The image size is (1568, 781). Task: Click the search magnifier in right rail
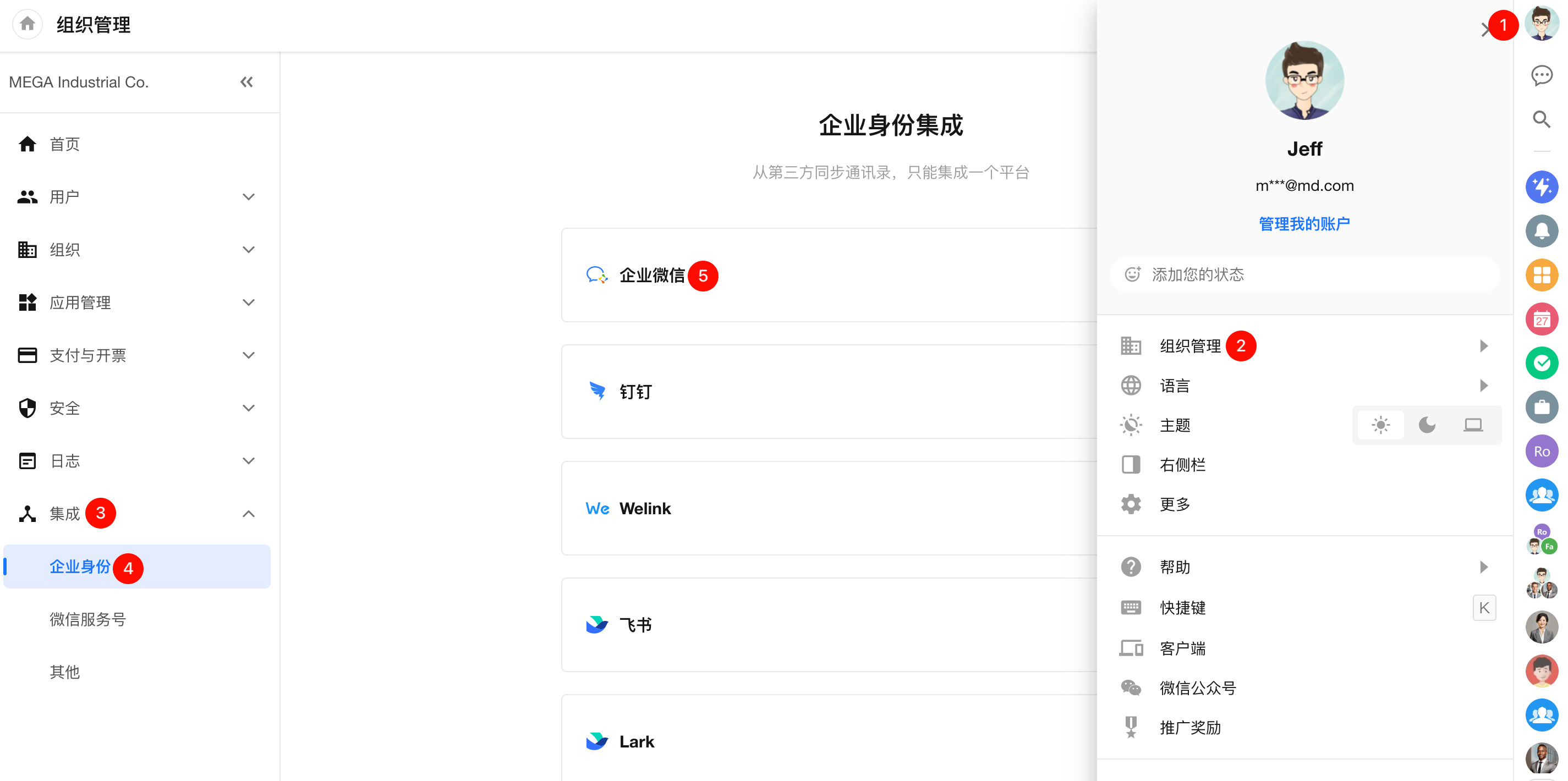[1541, 119]
